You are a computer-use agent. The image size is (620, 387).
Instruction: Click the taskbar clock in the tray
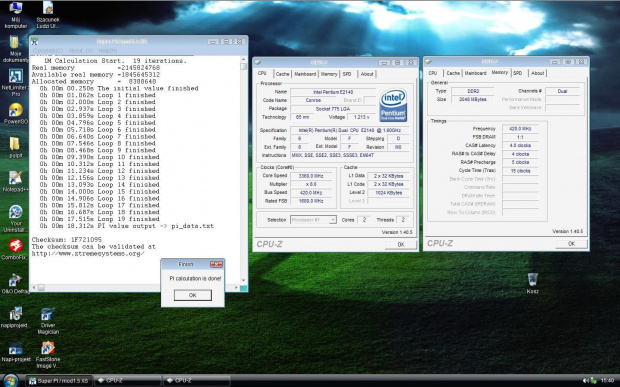608,381
